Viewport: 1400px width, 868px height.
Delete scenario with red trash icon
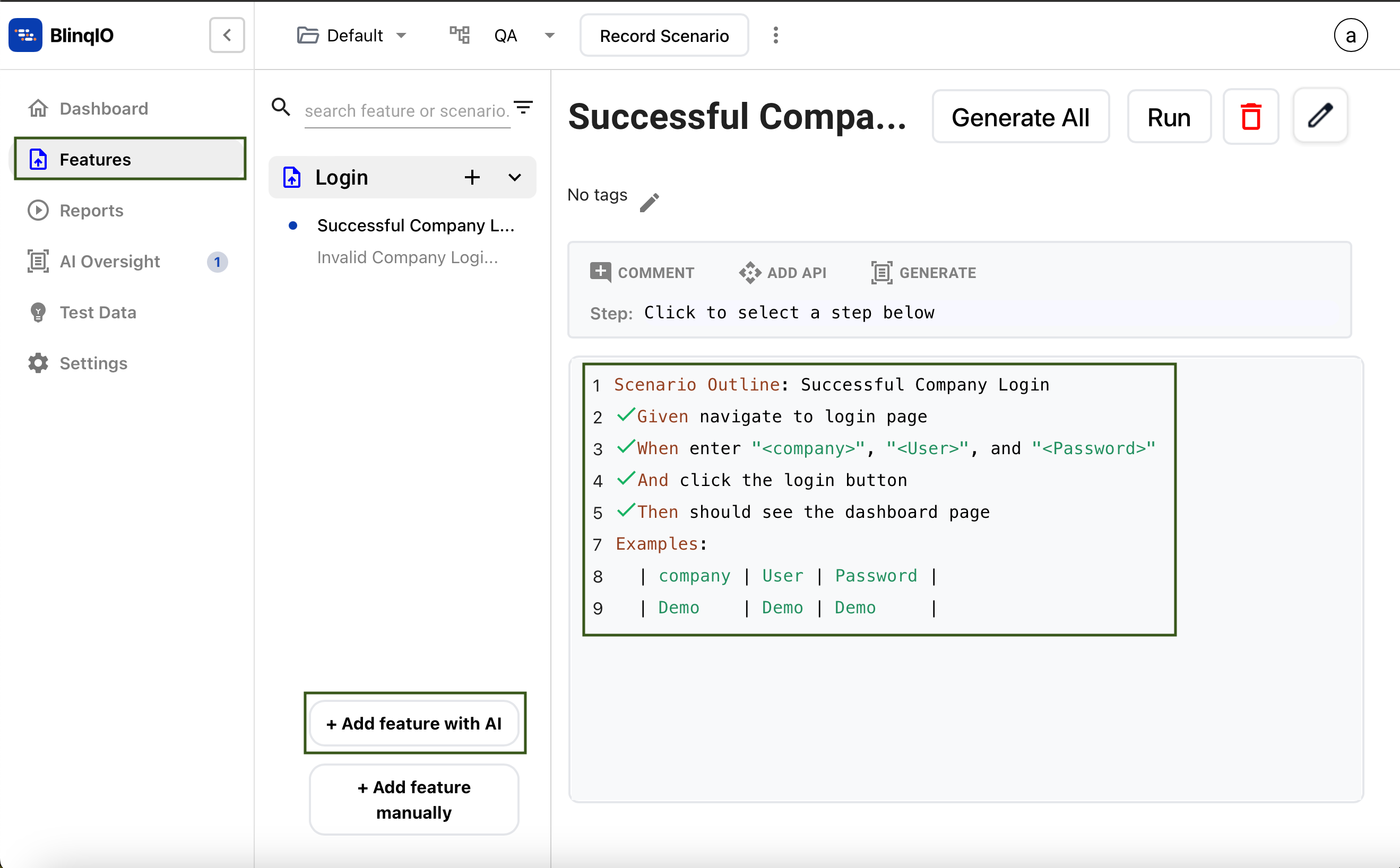click(1250, 116)
